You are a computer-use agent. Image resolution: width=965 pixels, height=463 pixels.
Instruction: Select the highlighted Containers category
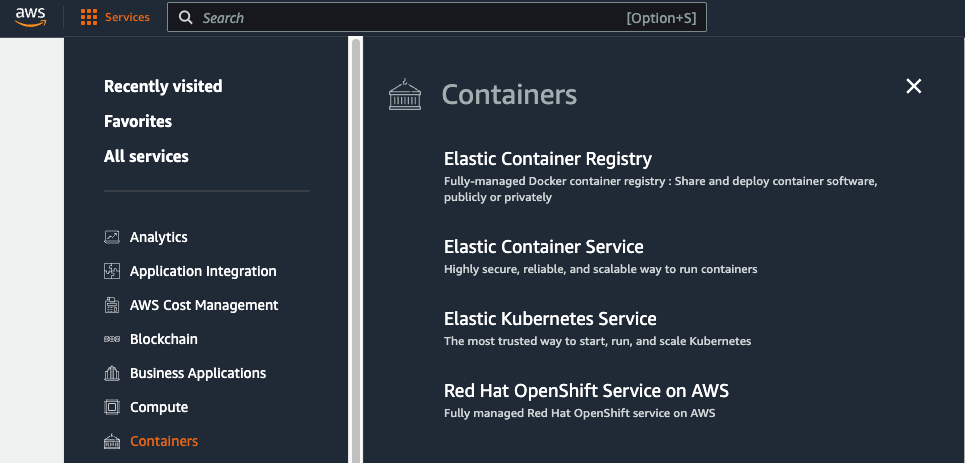coord(164,441)
